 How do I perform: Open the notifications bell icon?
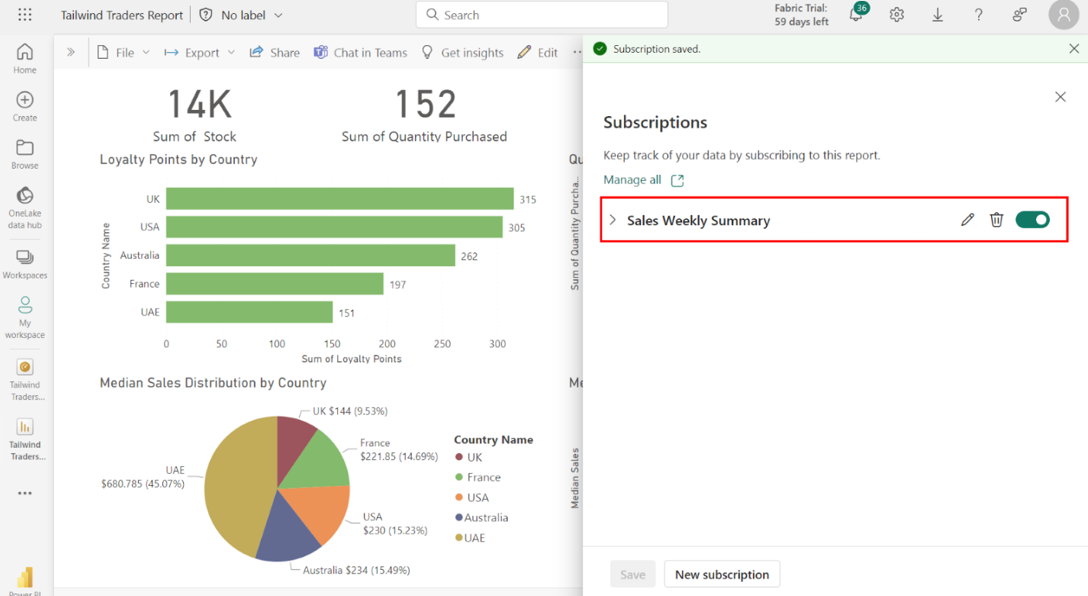pyautogui.click(x=856, y=15)
